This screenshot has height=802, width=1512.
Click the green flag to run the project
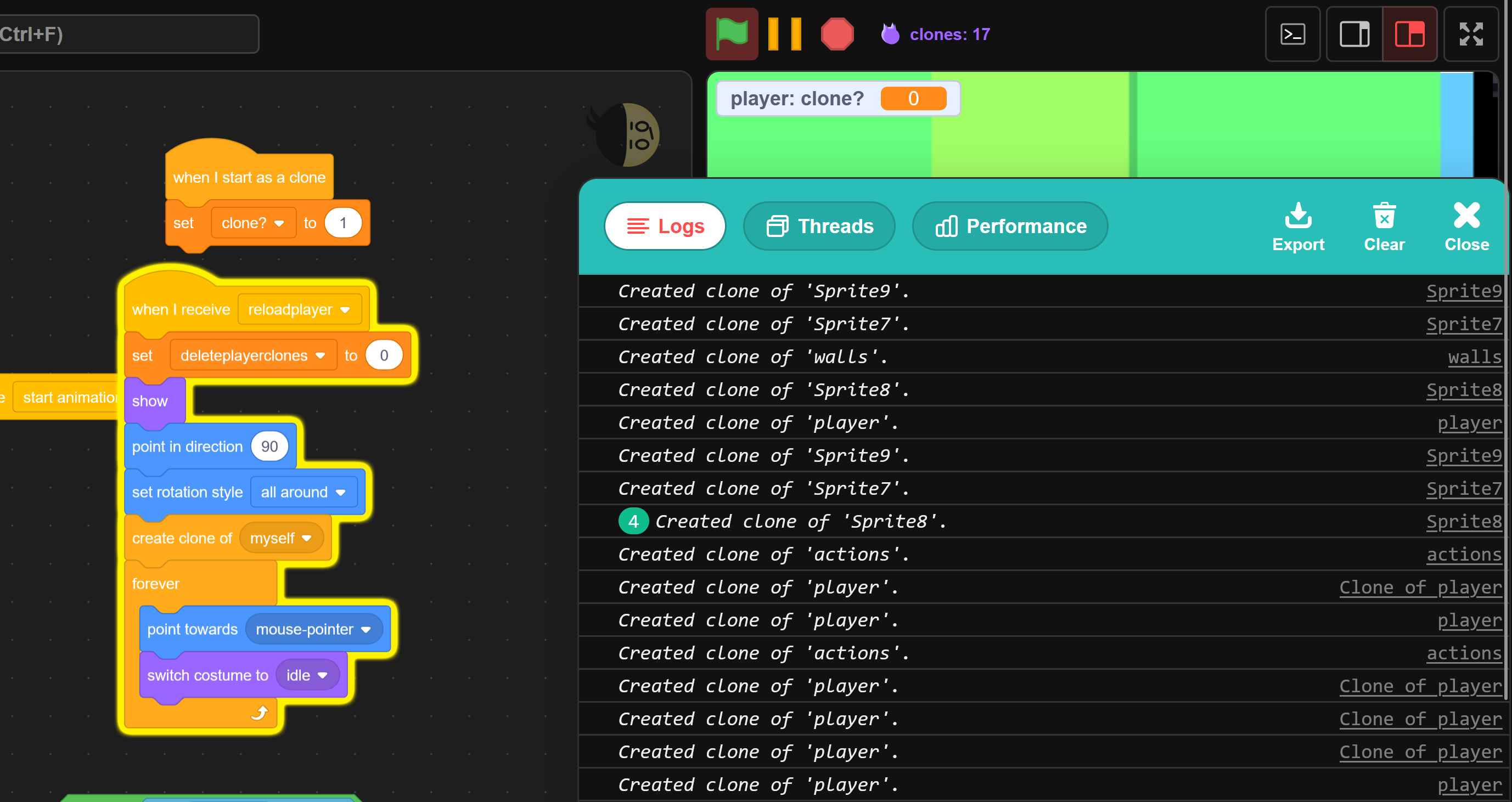tap(732, 33)
